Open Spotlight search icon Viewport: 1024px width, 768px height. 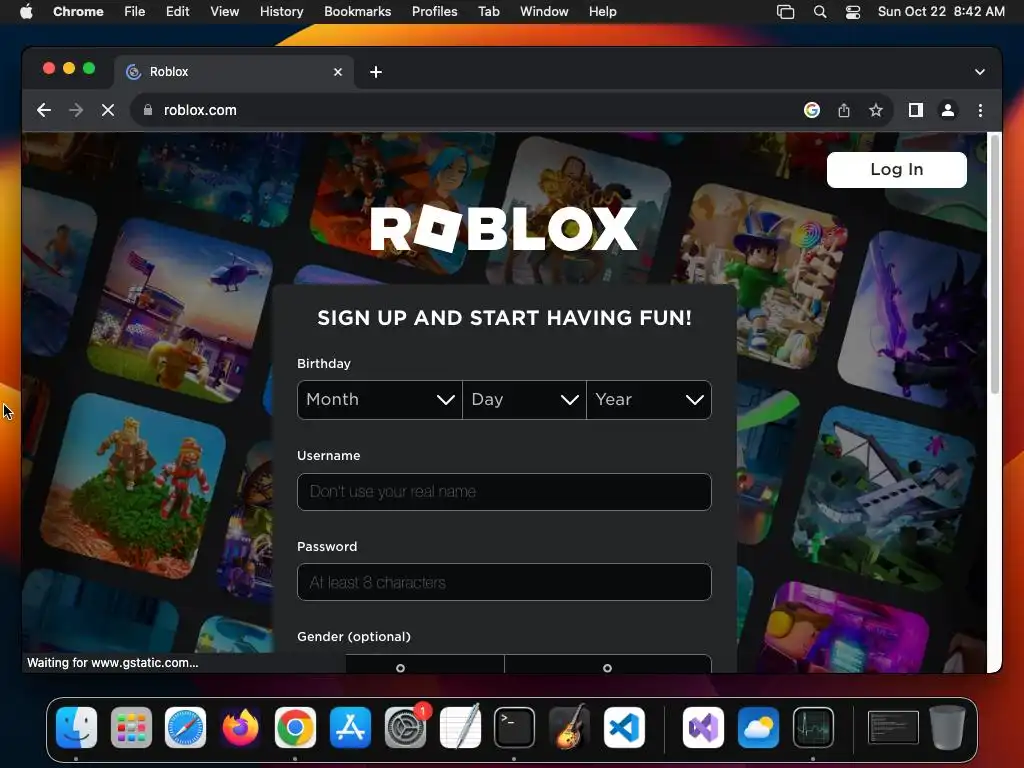820,12
